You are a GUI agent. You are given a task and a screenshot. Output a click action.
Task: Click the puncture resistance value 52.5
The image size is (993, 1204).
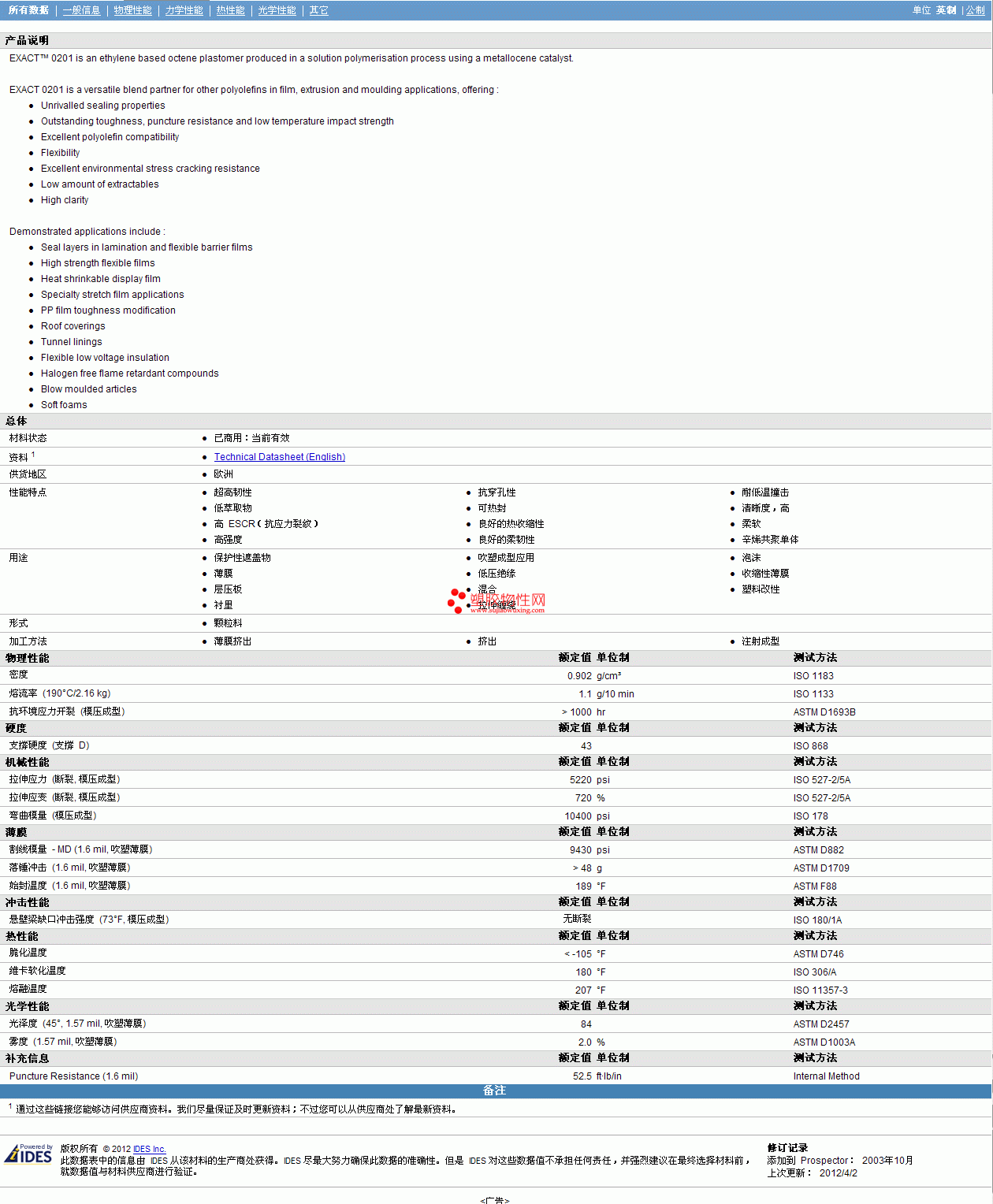tap(582, 1076)
